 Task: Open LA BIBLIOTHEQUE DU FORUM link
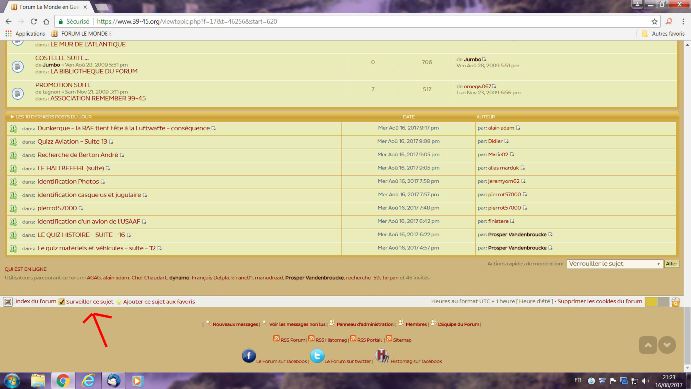point(94,71)
